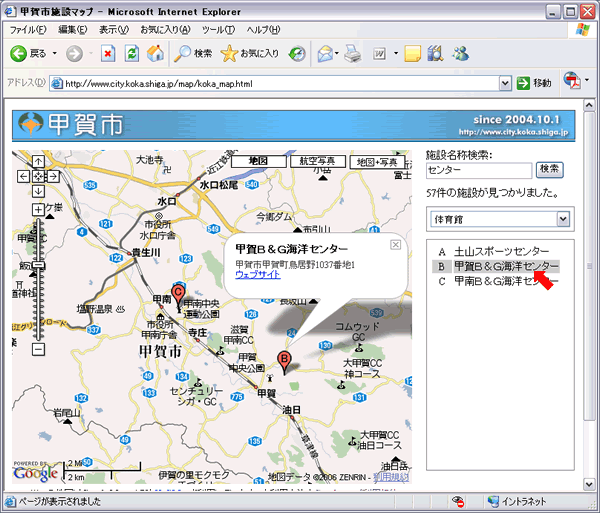The image size is (600, 513).
Task: Expand the address bar dropdown arrow
Action: click(x=505, y=83)
